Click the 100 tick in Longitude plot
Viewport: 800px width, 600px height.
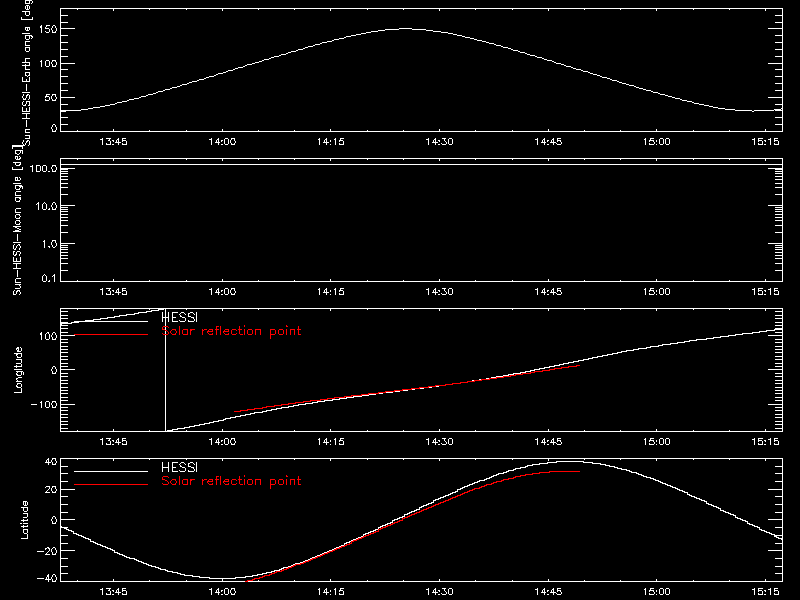pos(48,336)
